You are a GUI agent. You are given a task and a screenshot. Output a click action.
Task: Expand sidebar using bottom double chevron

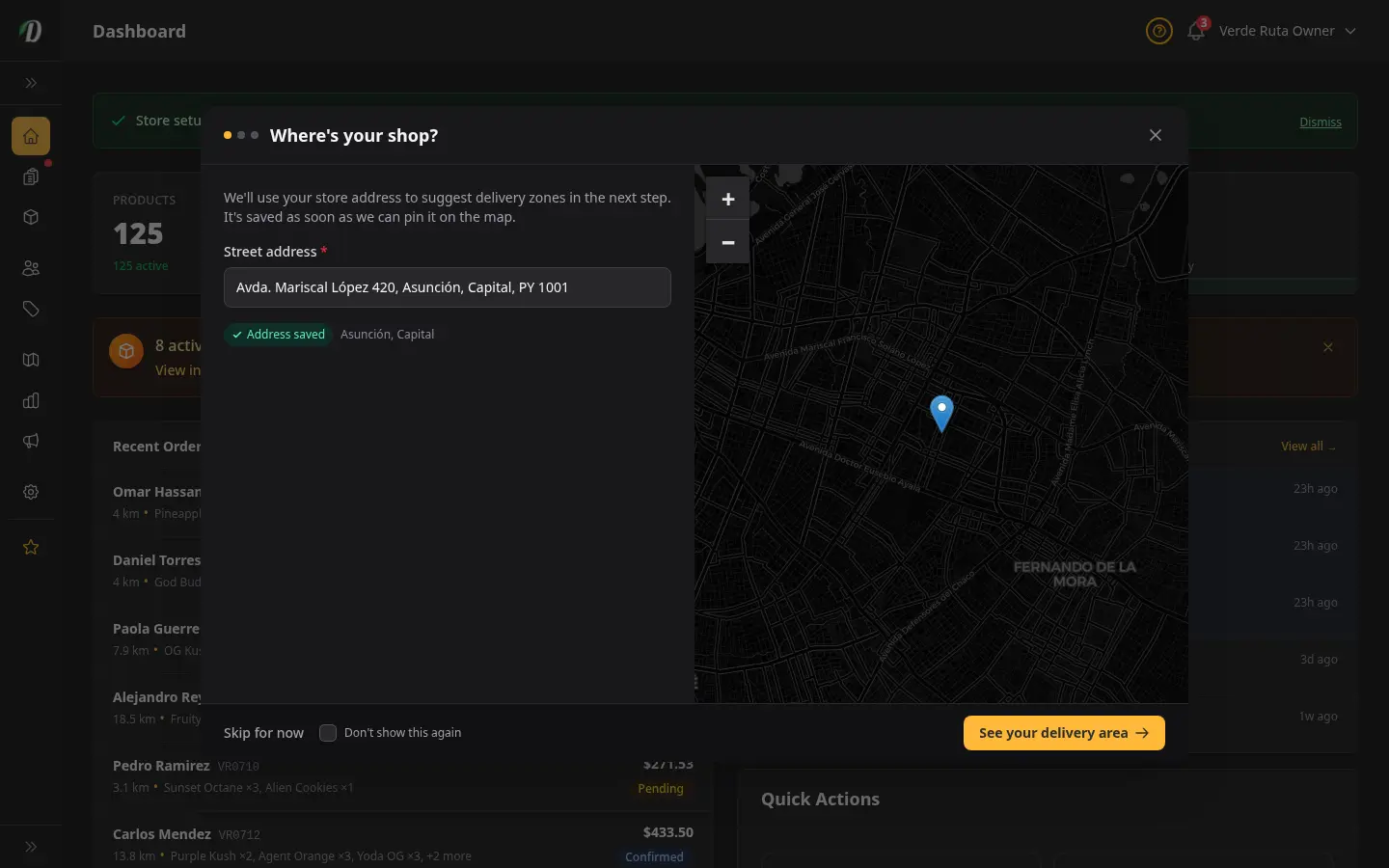pos(31,847)
